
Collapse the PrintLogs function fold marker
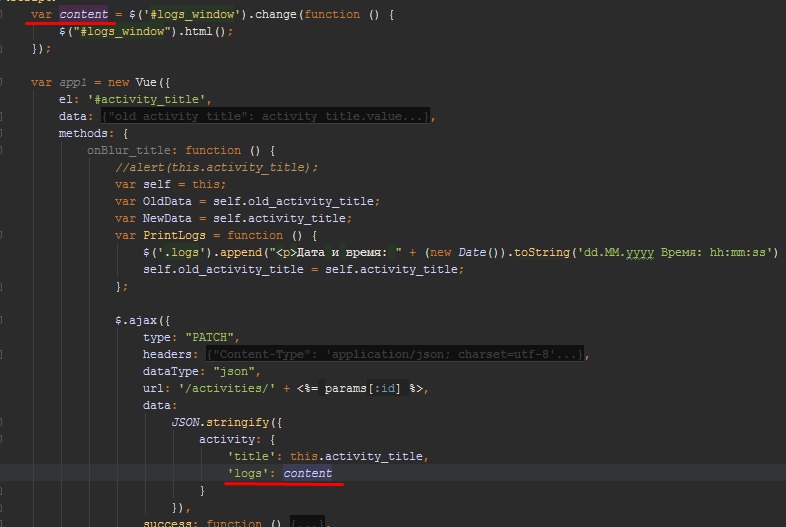2,235
